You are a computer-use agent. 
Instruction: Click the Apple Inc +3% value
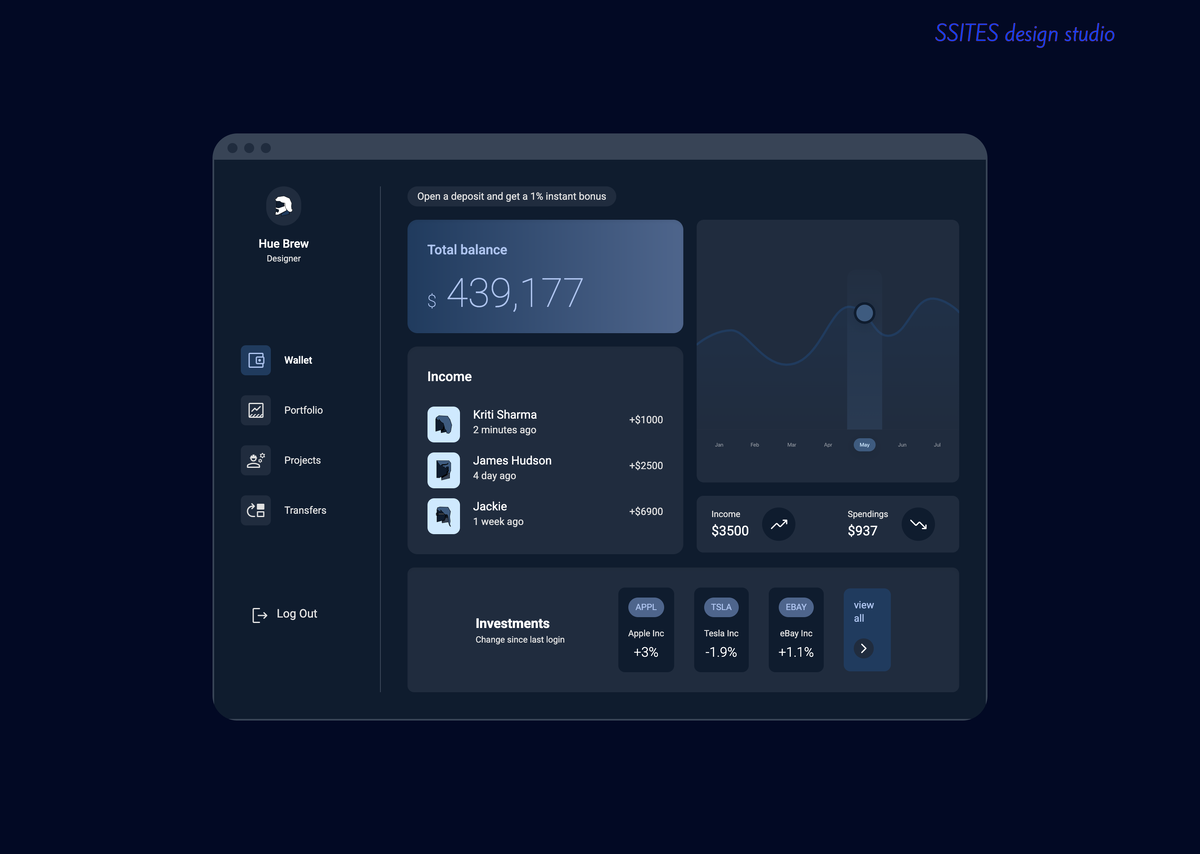pyautogui.click(x=646, y=652)
